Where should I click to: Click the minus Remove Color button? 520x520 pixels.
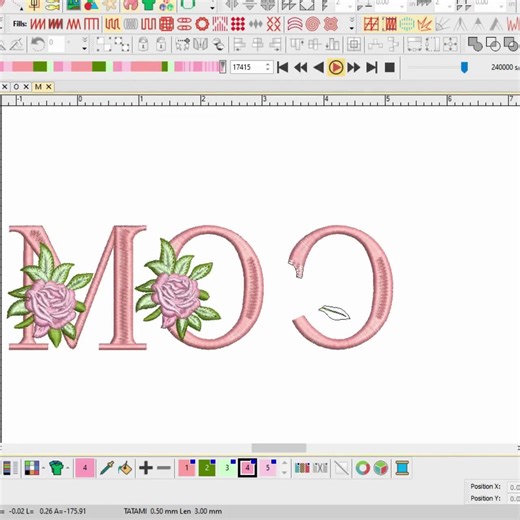[164, 468]
